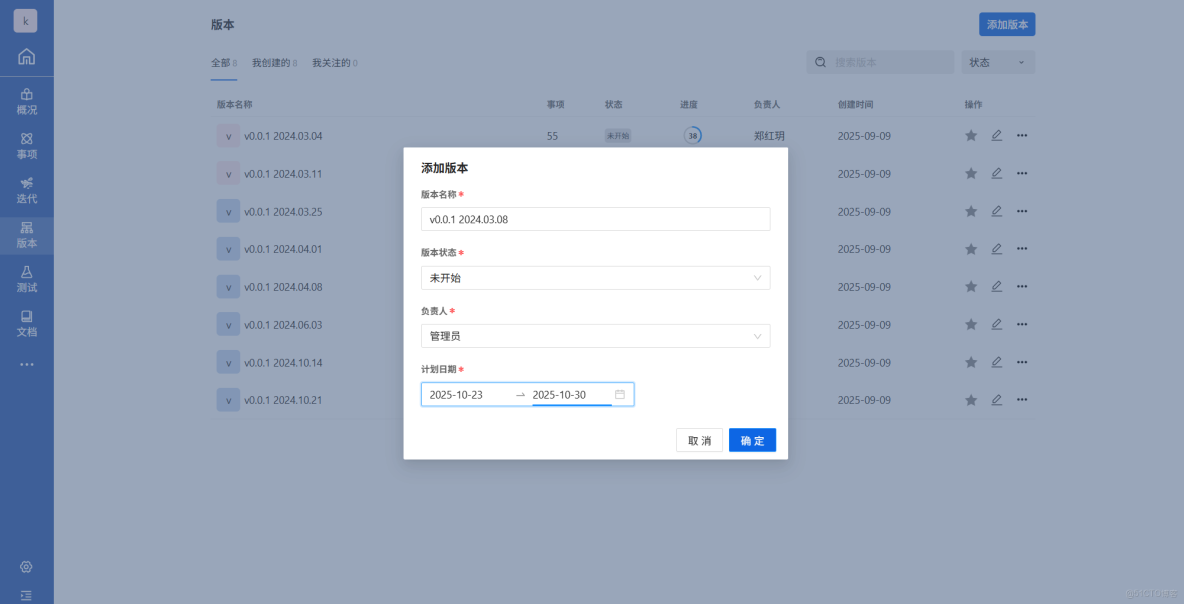Select the 事项 (Issues) sidebar icon

point(26,146)
